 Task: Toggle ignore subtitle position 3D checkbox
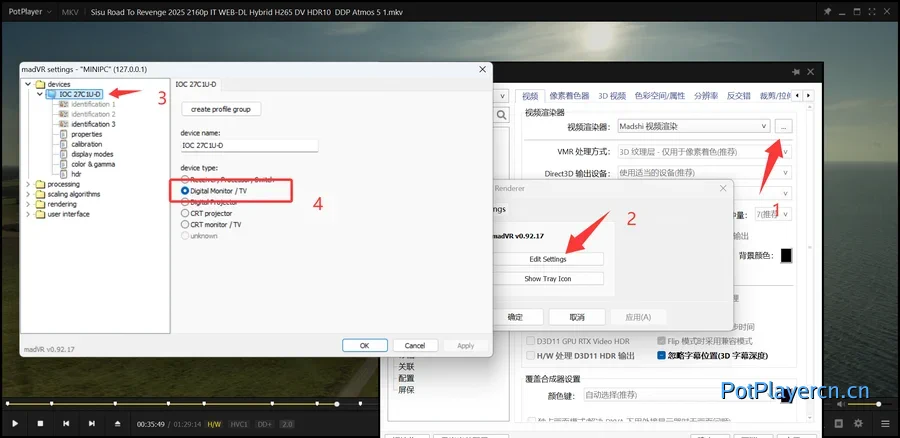[661, 356]
